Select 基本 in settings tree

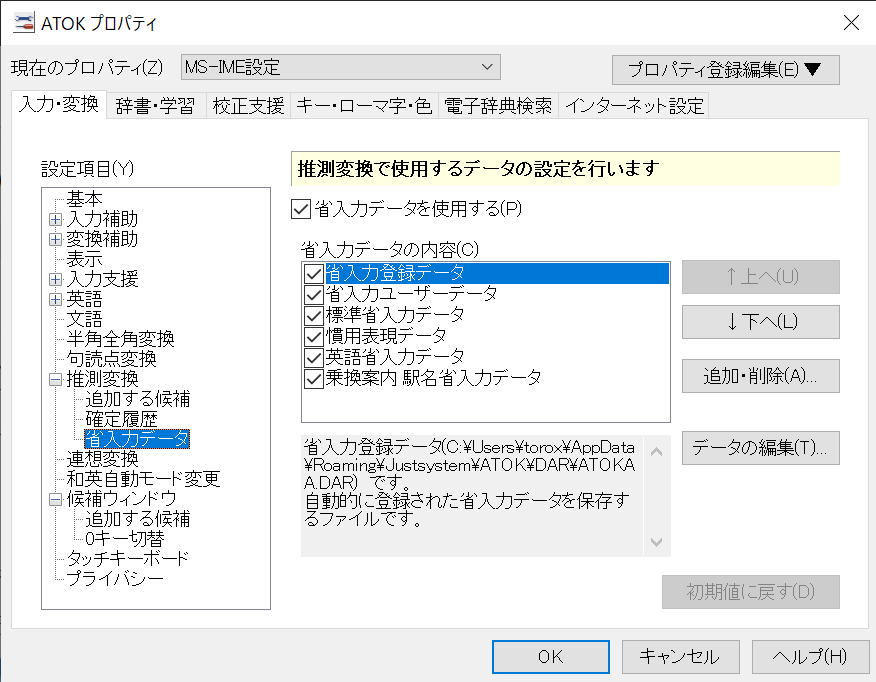point(84,199)
